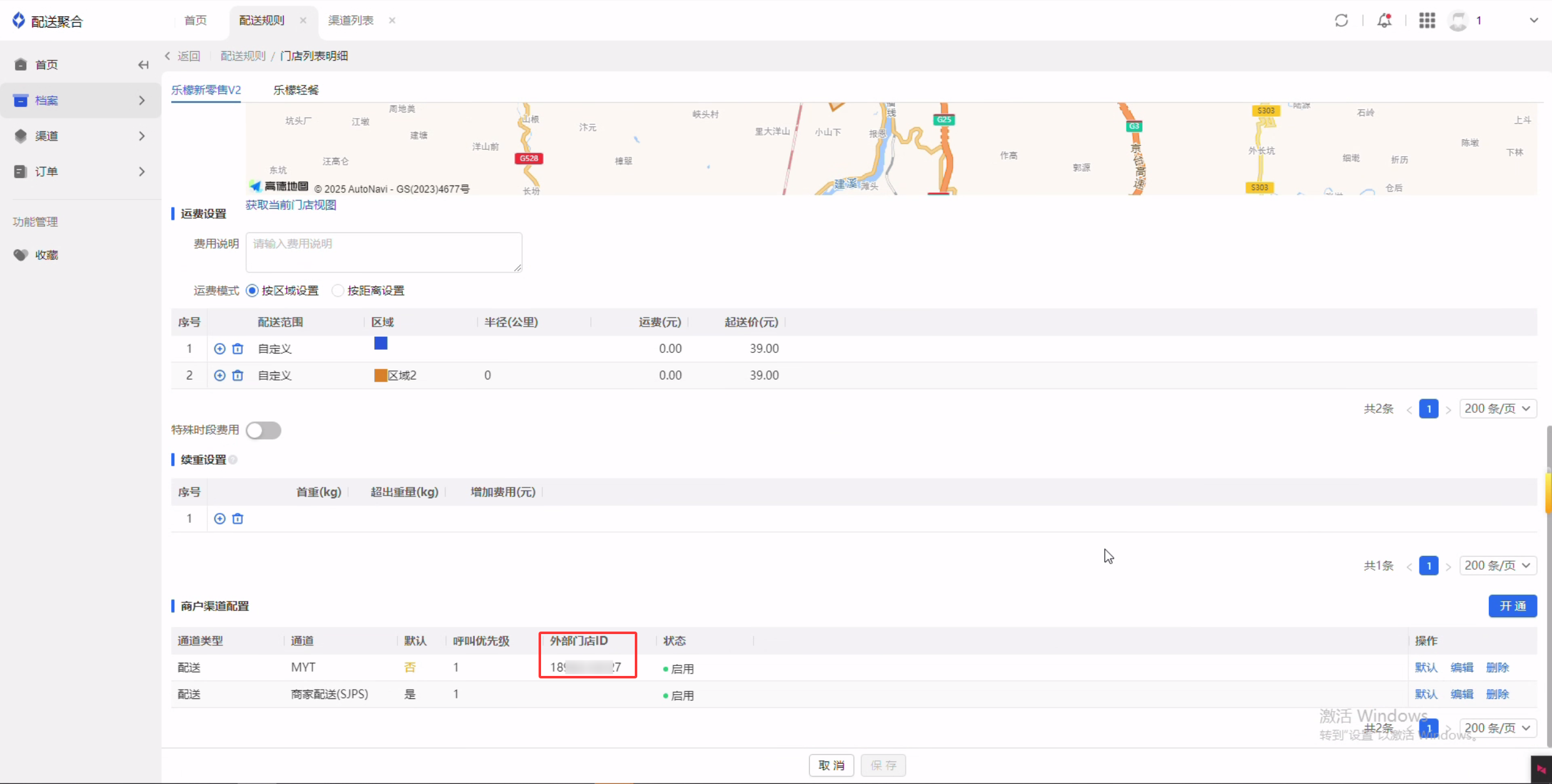Open freight table 200条/页 page size dropdown

[1497, 409]
